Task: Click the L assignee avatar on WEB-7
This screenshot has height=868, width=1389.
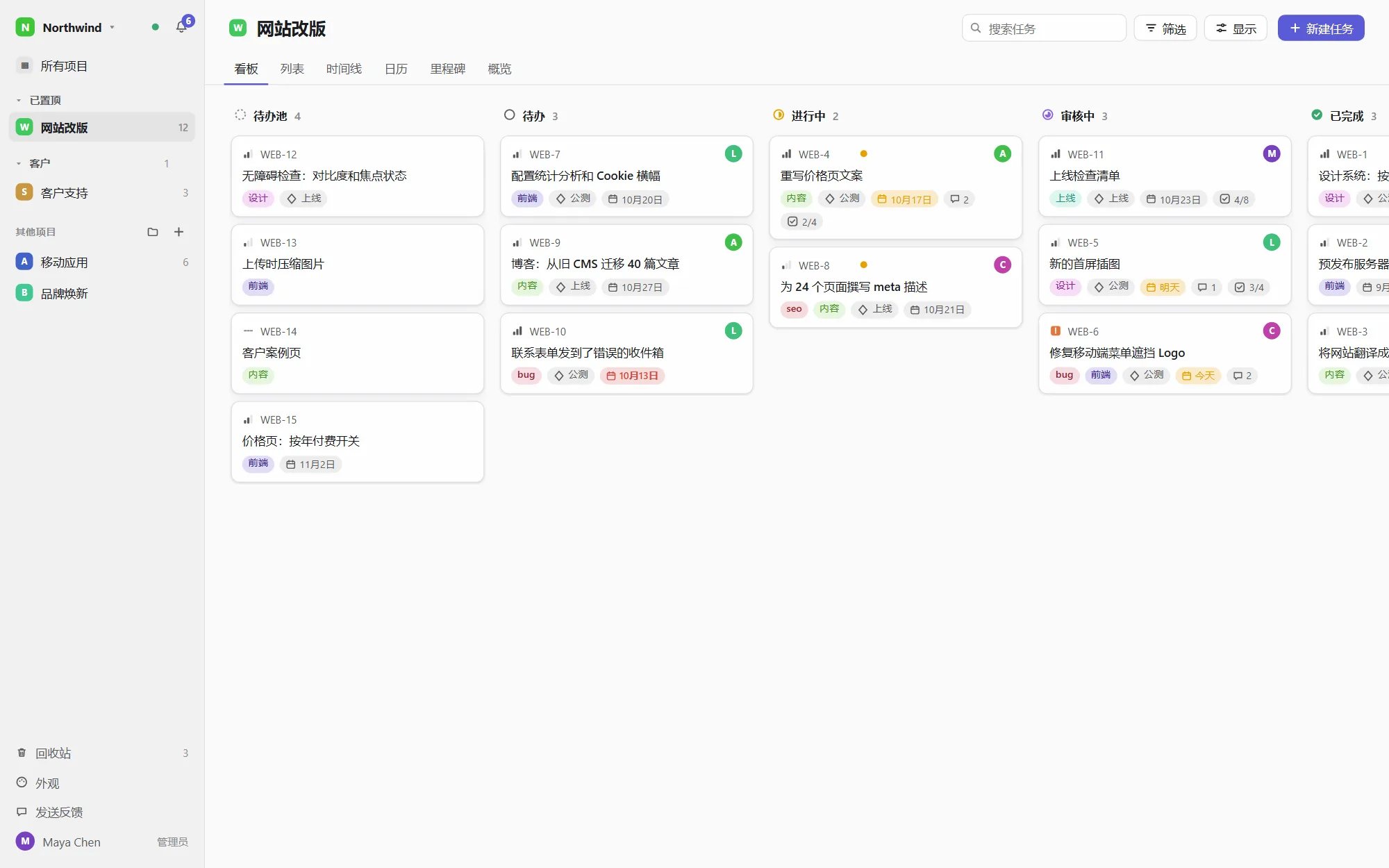Action: [733, 154]
